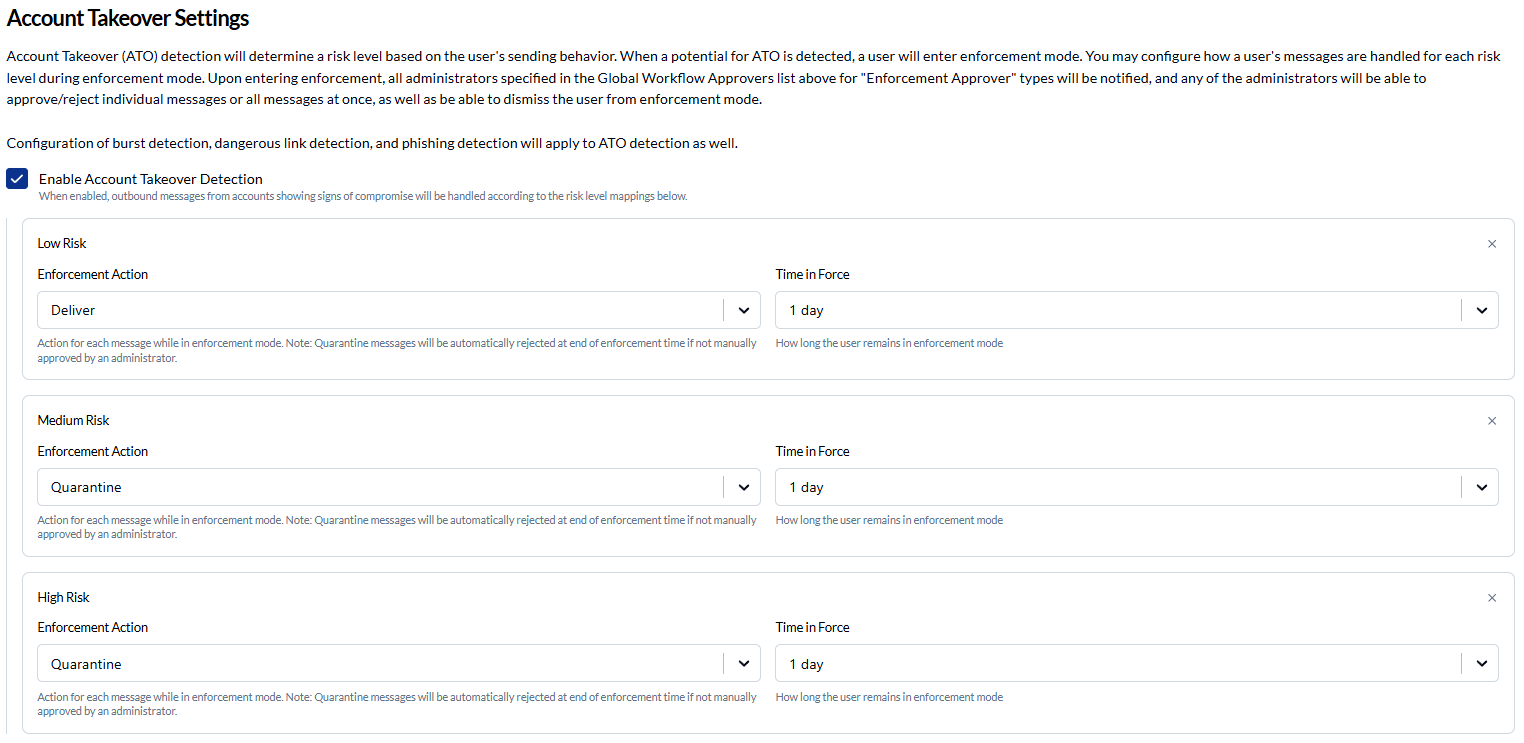Click Quarantine value under High Risk

pos(86,664)
